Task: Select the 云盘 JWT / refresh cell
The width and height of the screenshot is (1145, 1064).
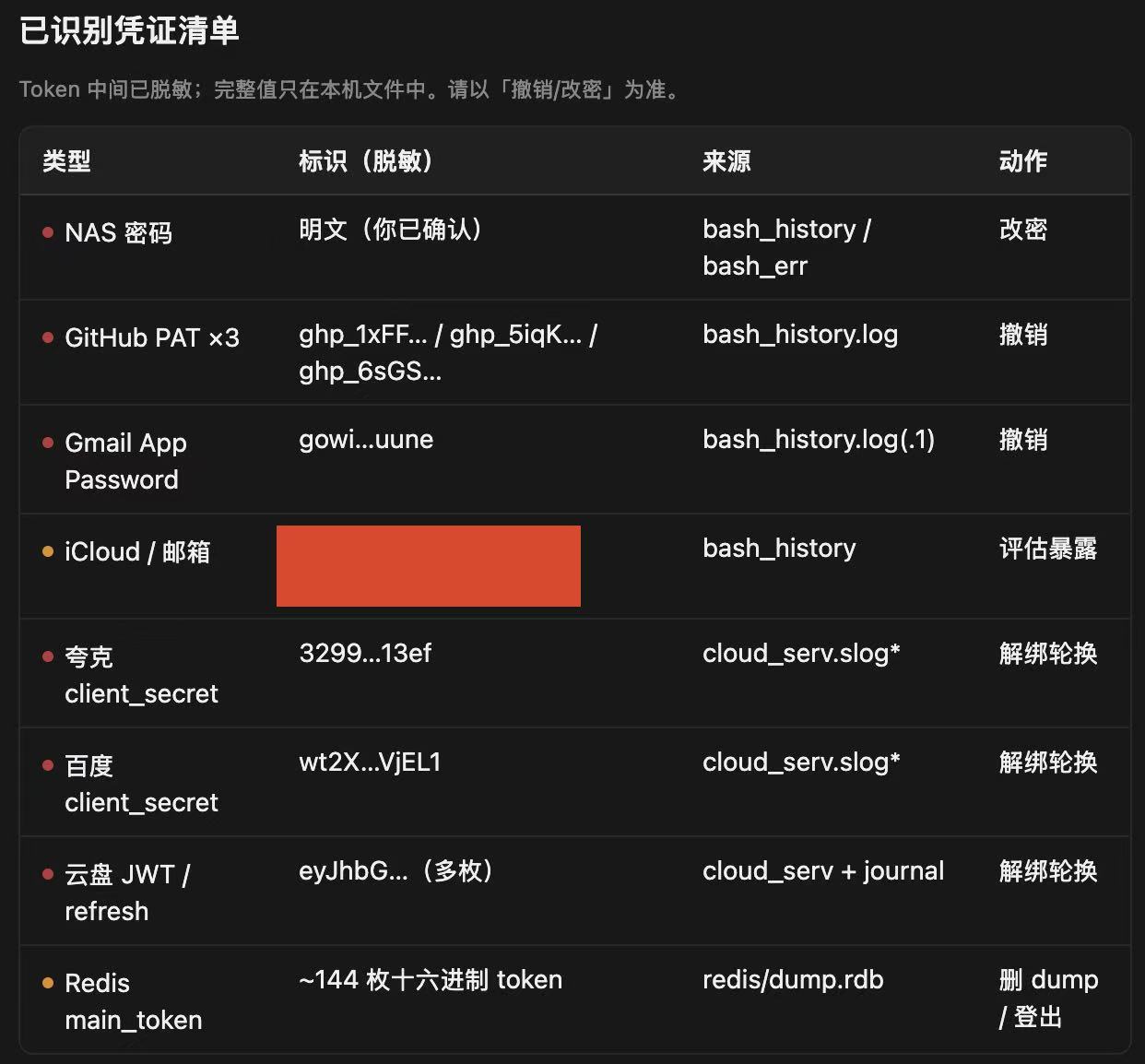Action: [127, 893]
